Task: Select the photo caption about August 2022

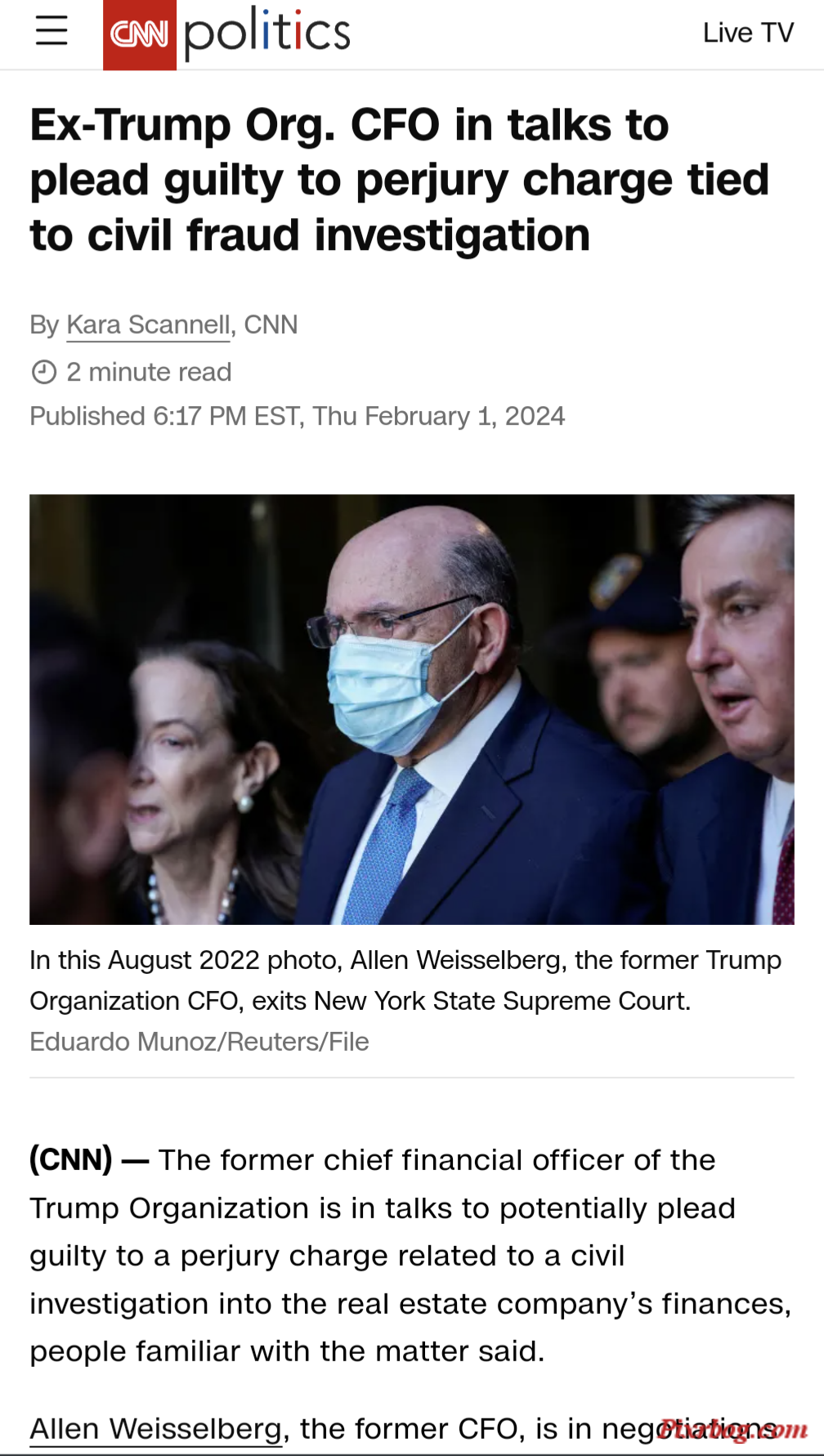Action: click(405, 980)
